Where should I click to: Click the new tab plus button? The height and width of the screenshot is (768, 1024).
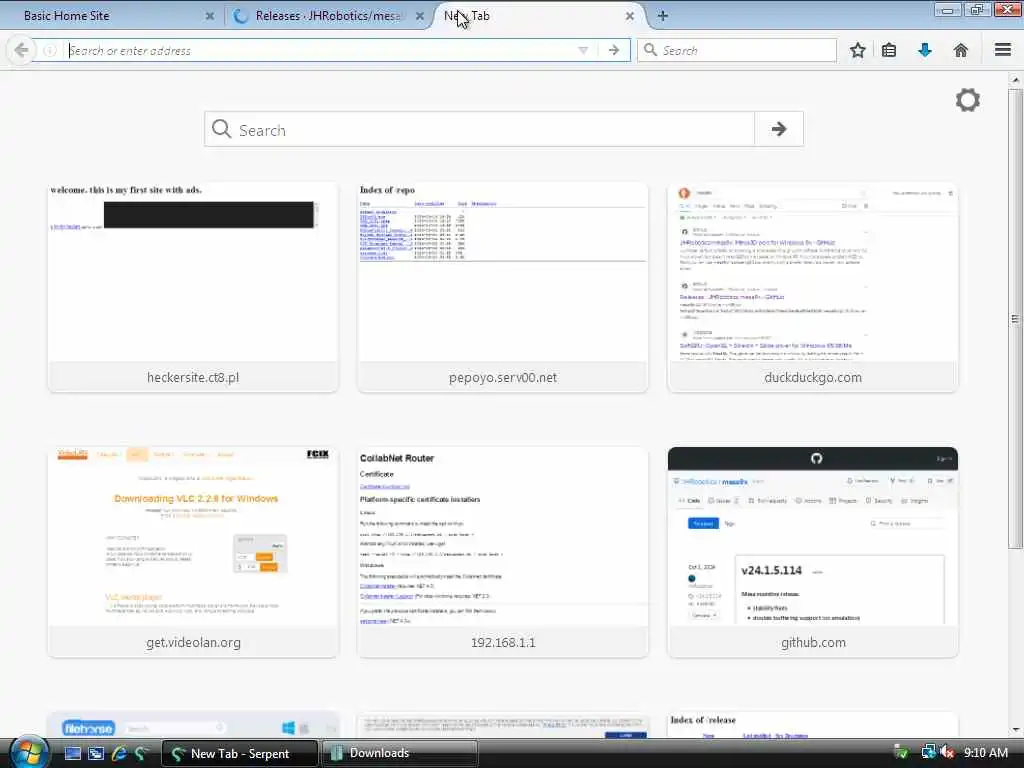click(662, 16)
